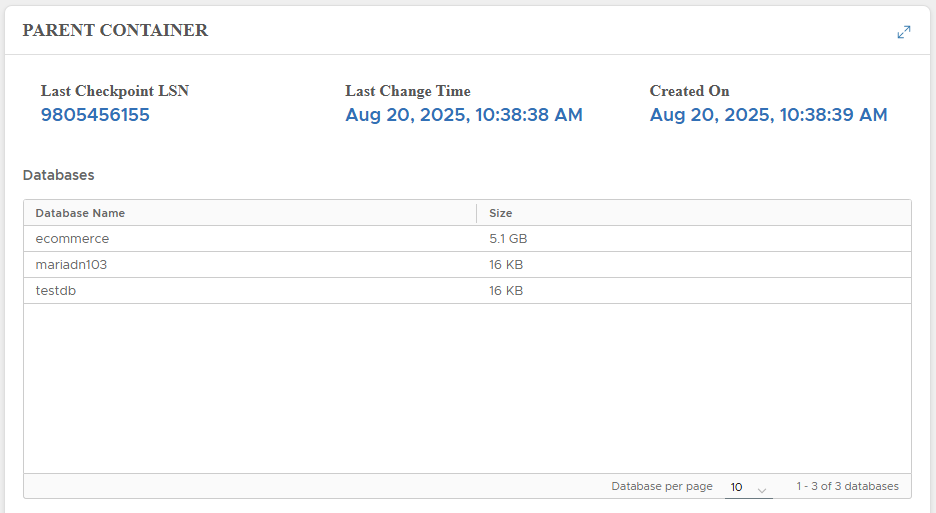
Task: Click the '1 - 3 of 3 databases' pagination text
Action: [x=847, y=486]
